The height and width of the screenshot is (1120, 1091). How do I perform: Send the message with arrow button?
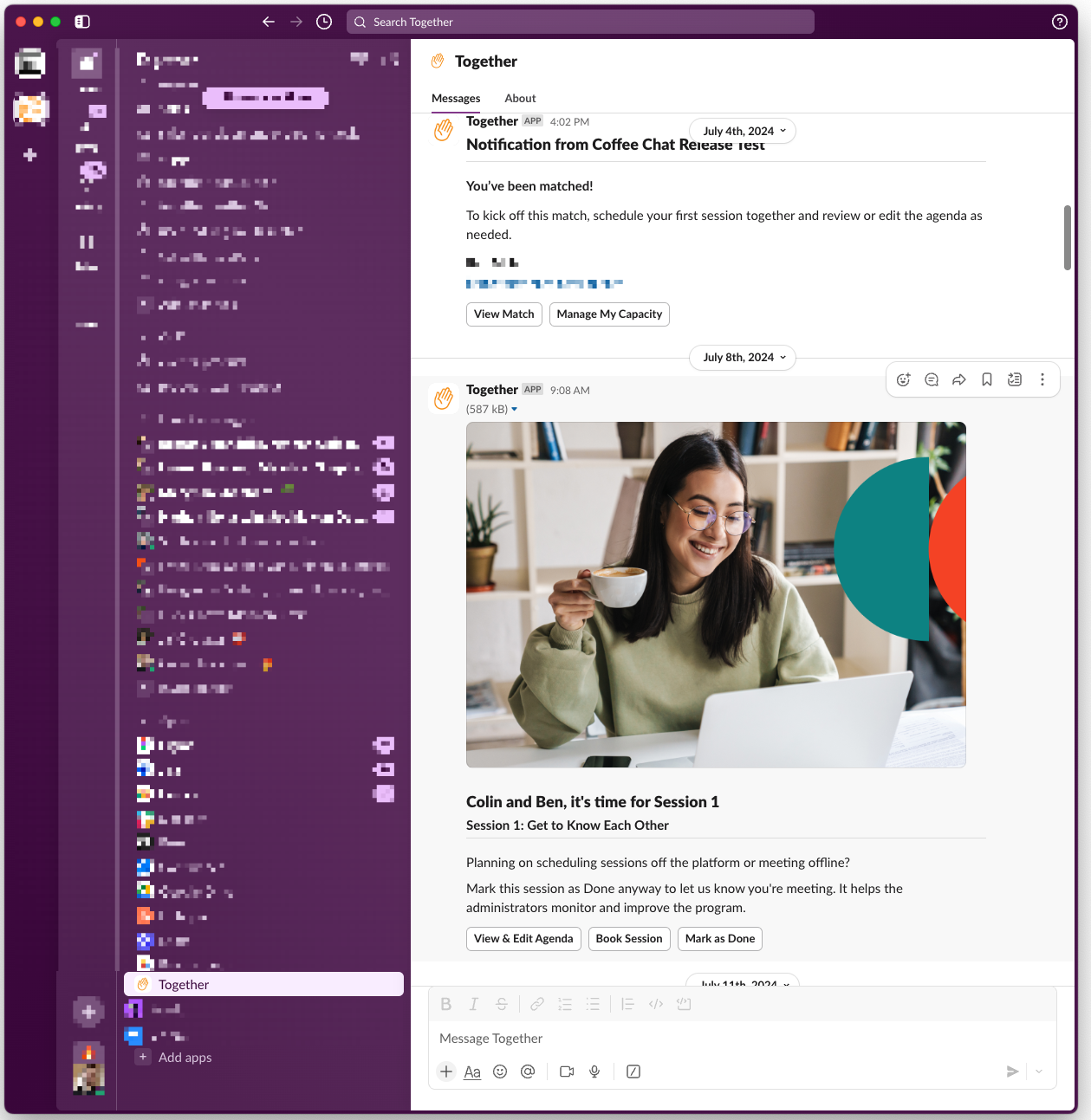pos(1012,1071)
